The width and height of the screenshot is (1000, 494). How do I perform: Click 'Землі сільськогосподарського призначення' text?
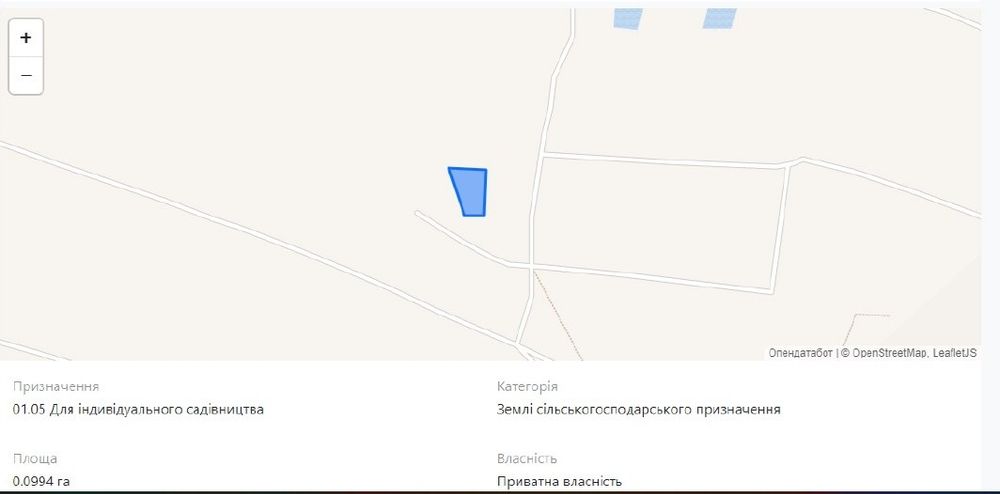pyautogui.click(x=638, y=409)
